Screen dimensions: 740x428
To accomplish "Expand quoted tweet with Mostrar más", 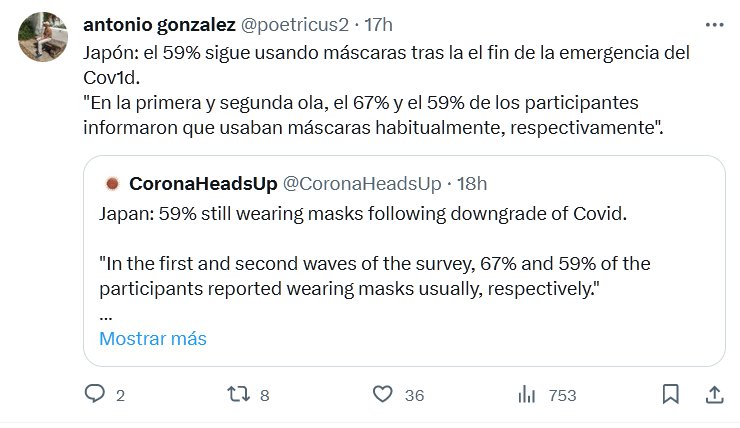I will pyautogui.click(x=153, y=338).
